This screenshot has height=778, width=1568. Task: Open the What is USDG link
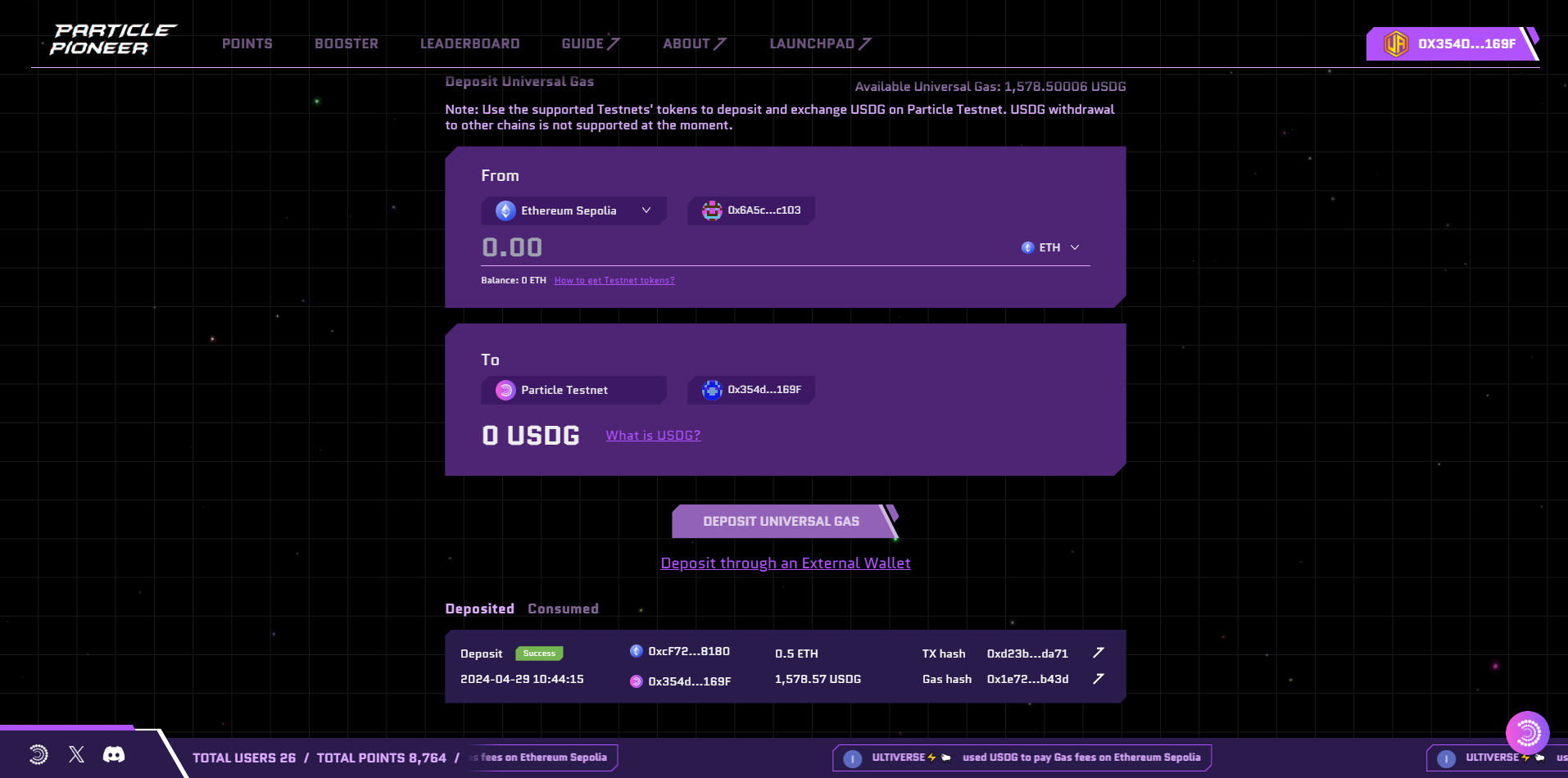(x=653, y=435)
